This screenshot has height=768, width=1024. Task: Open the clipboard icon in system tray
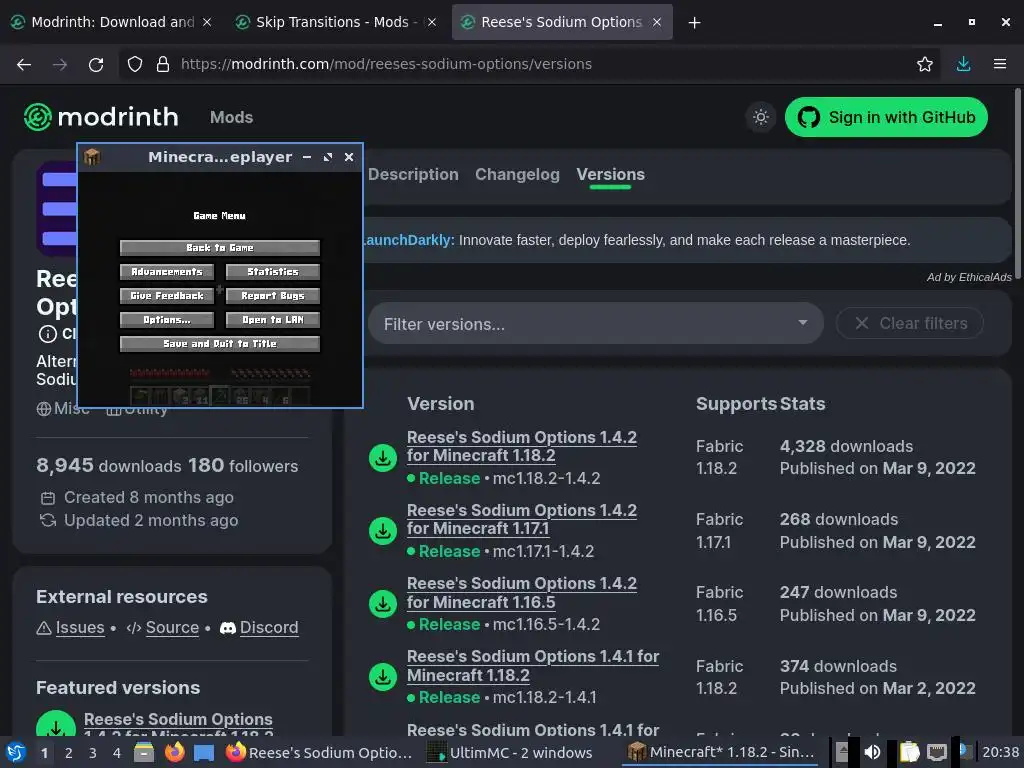click(909, 752)
